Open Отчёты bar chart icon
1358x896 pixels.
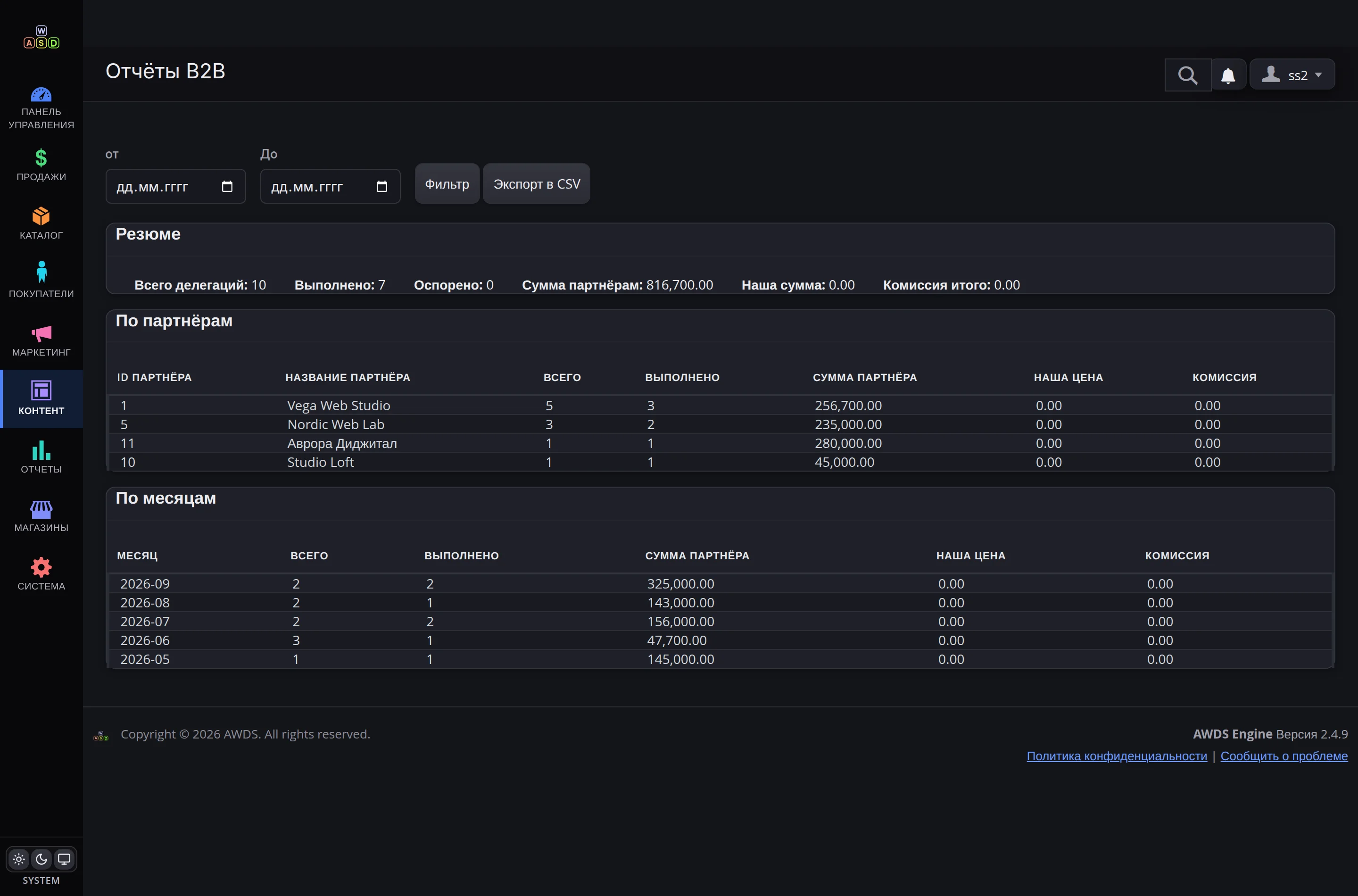pyautogui.click(x=41, y=450)
